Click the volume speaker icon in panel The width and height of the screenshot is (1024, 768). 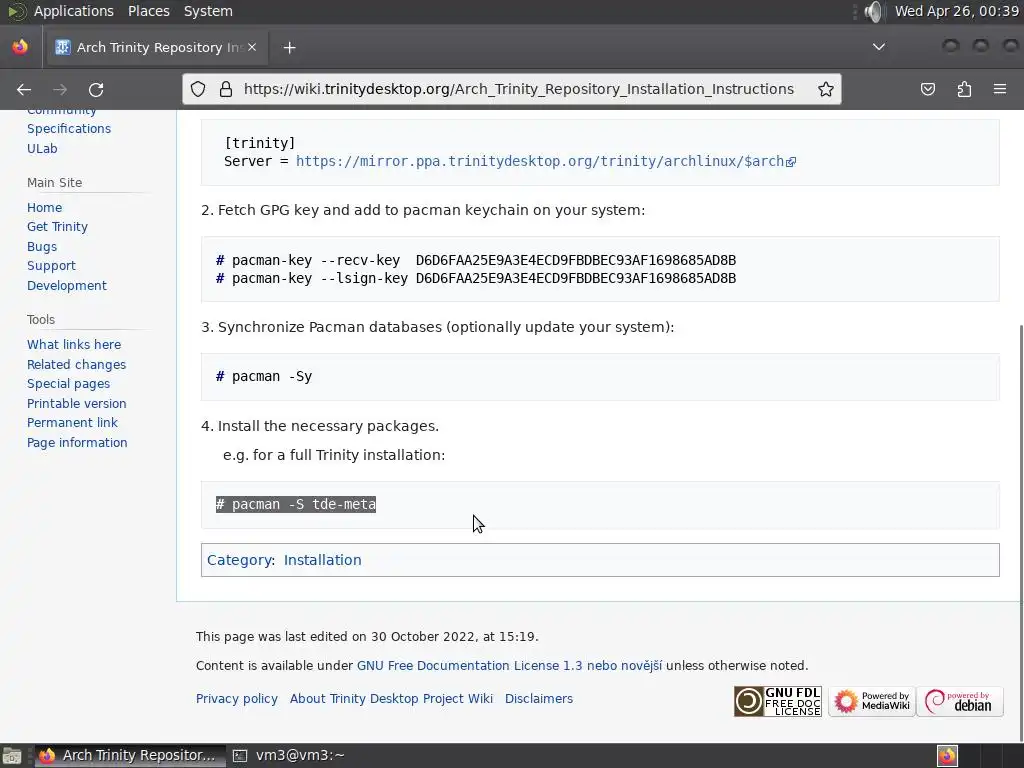point(873,11)
